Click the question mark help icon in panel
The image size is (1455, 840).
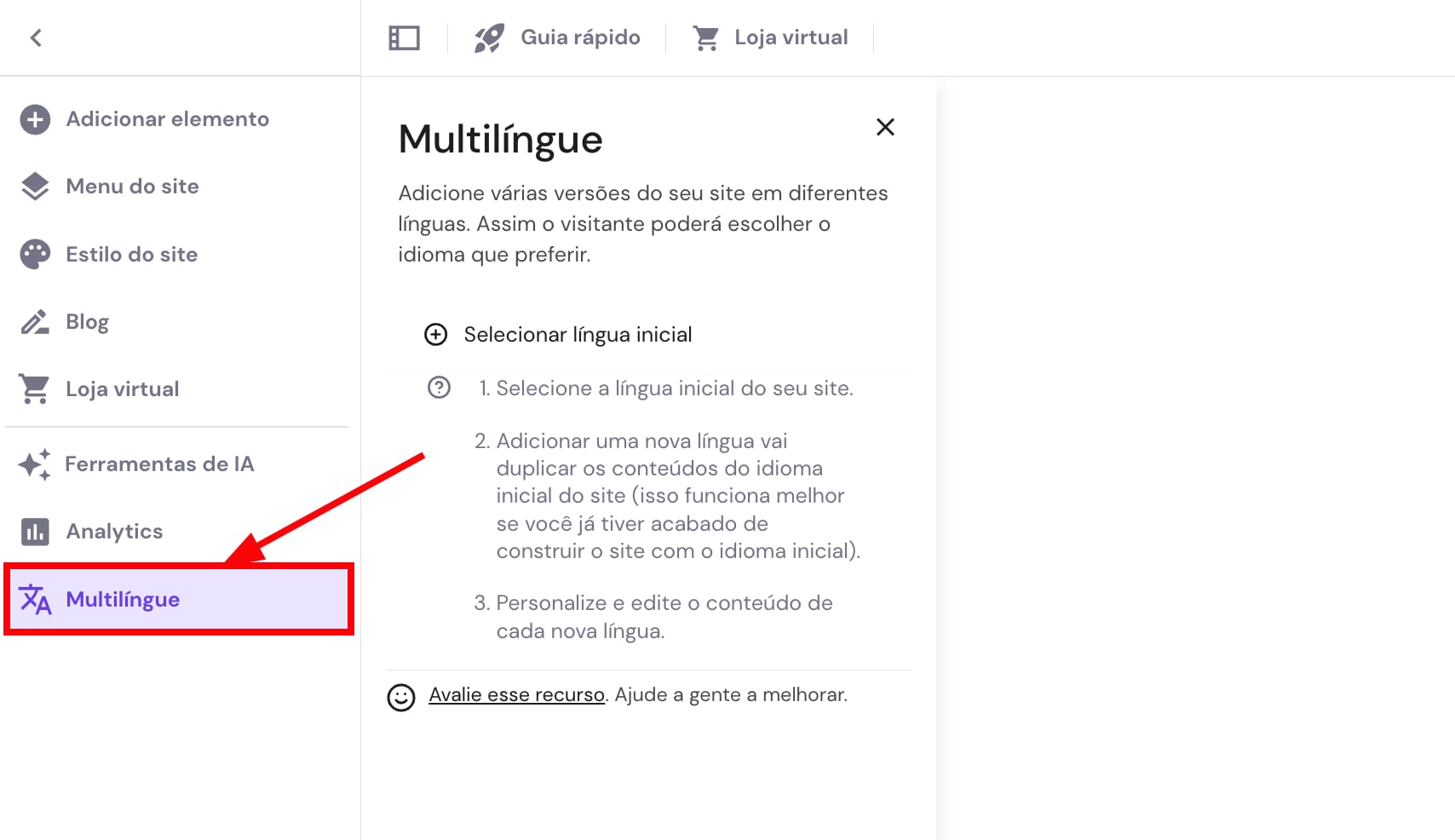pos(439,388)
